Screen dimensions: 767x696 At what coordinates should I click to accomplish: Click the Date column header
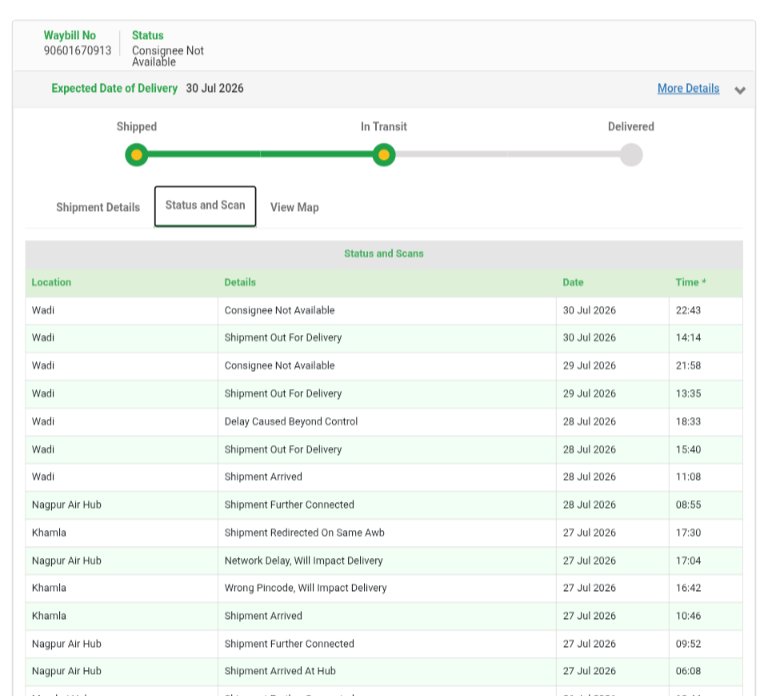tap(572, 282)
